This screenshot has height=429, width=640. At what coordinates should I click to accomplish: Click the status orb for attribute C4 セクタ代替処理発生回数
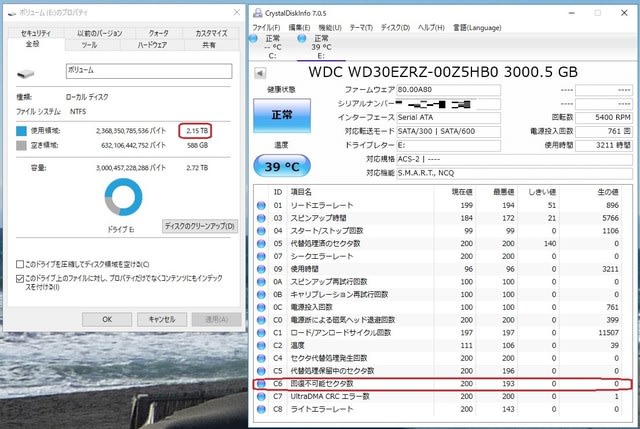(x=261, y=358)
